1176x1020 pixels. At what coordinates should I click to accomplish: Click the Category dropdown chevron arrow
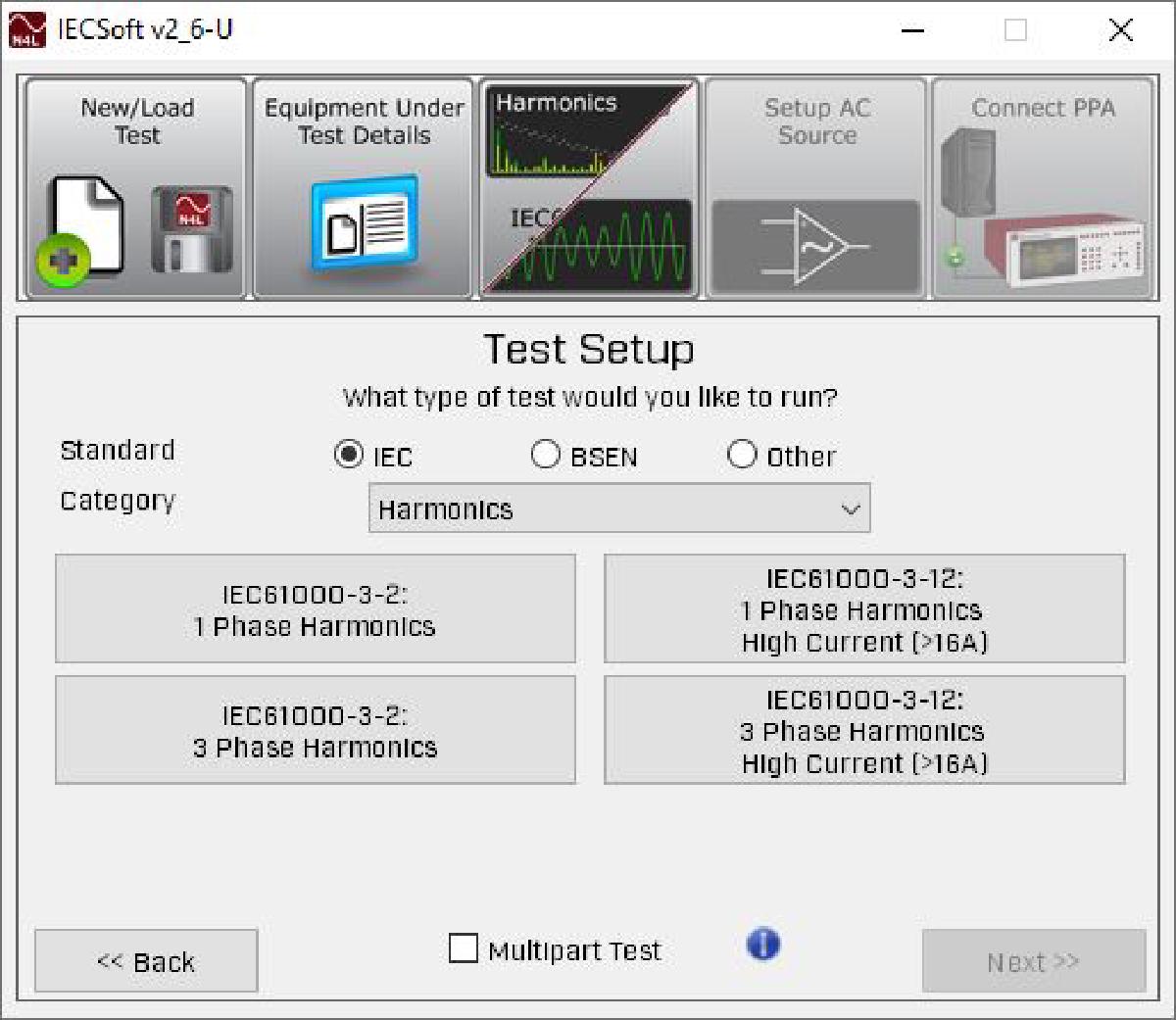tap(853, 508)
